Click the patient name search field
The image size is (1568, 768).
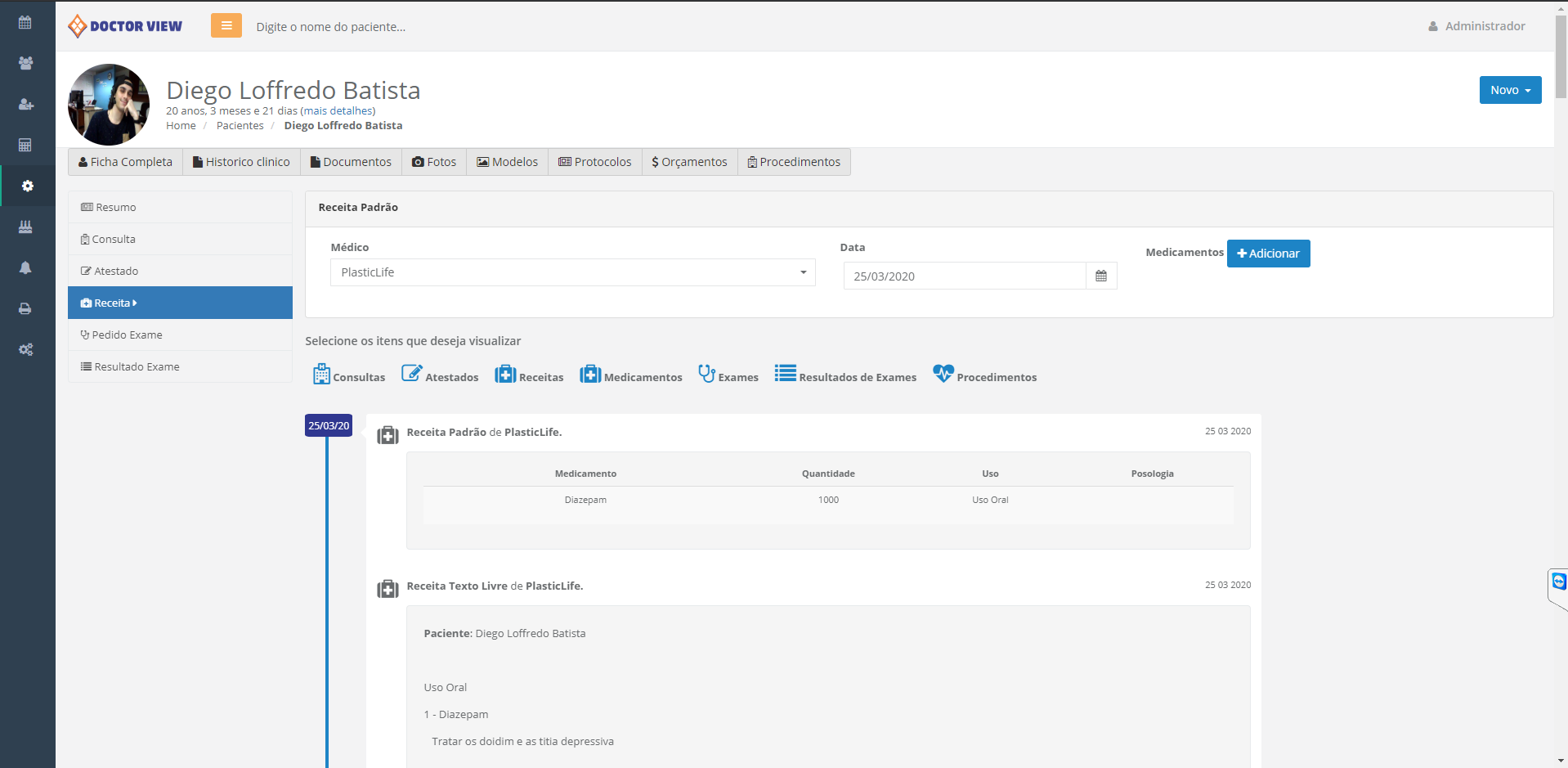click(331, 27)
